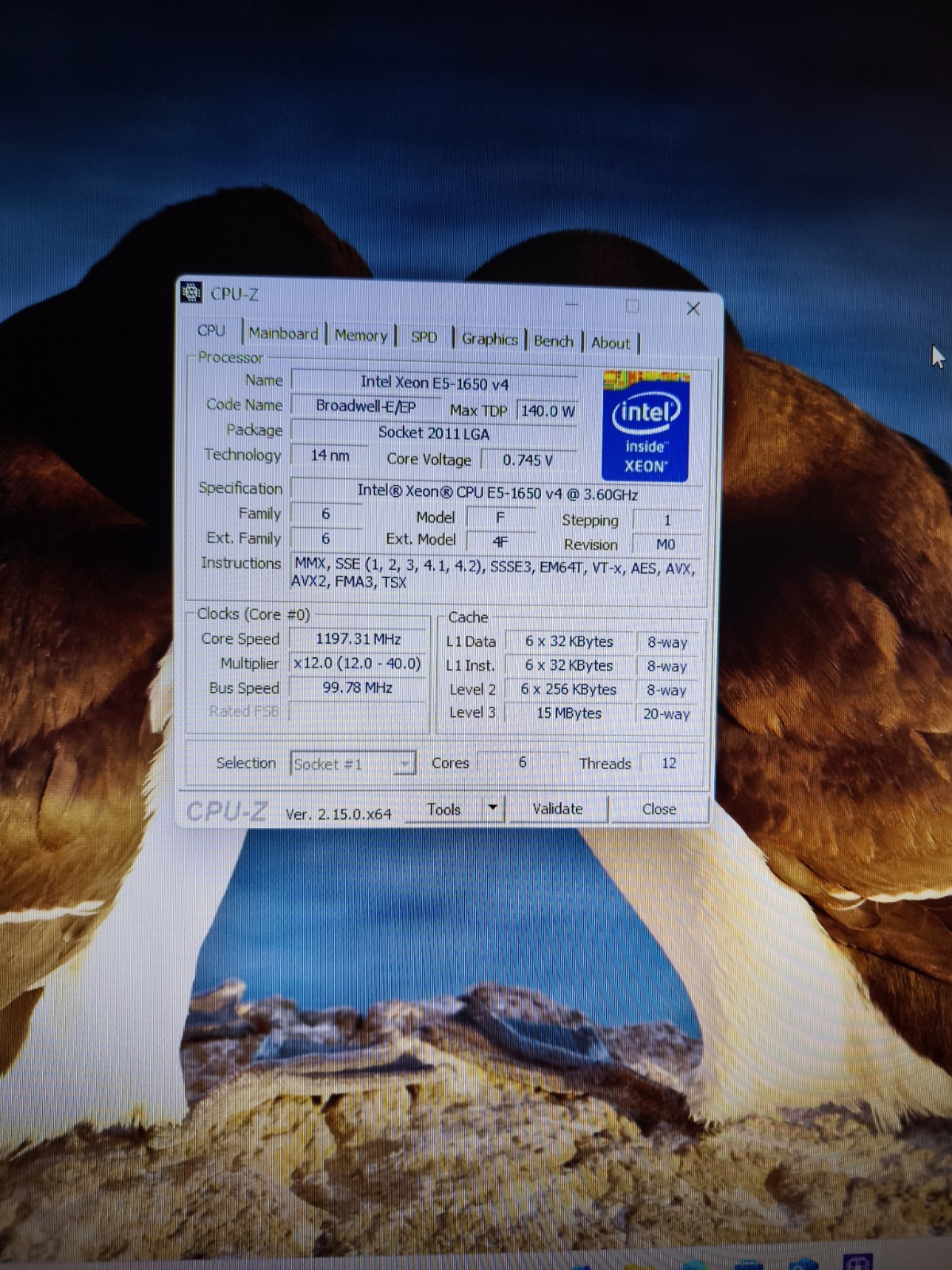Screen dimensions: 952x1270
Task: Close the CPU-Z window with the X
Action: [x=693, y=309]
